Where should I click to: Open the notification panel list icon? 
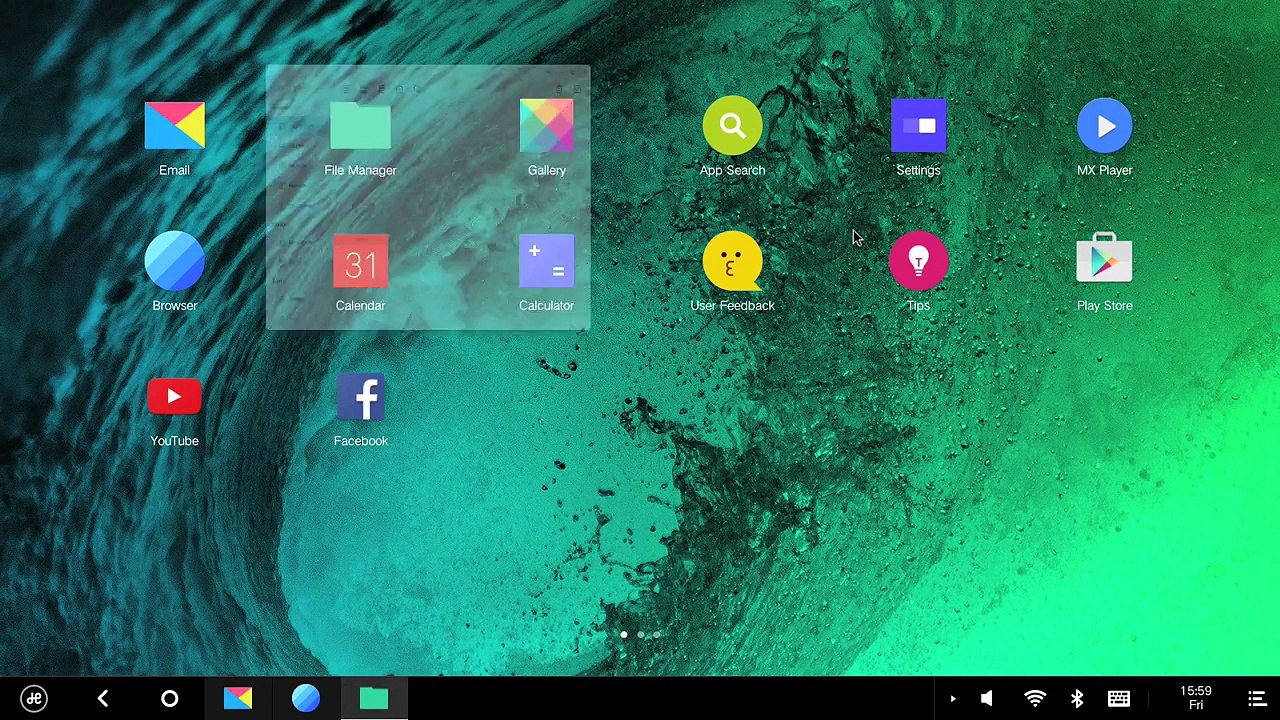pos(1257,699)
